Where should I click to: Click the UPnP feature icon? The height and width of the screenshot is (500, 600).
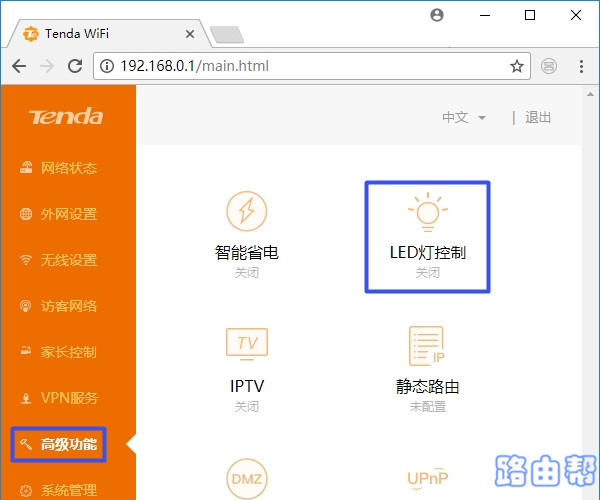tap(427, 476)
